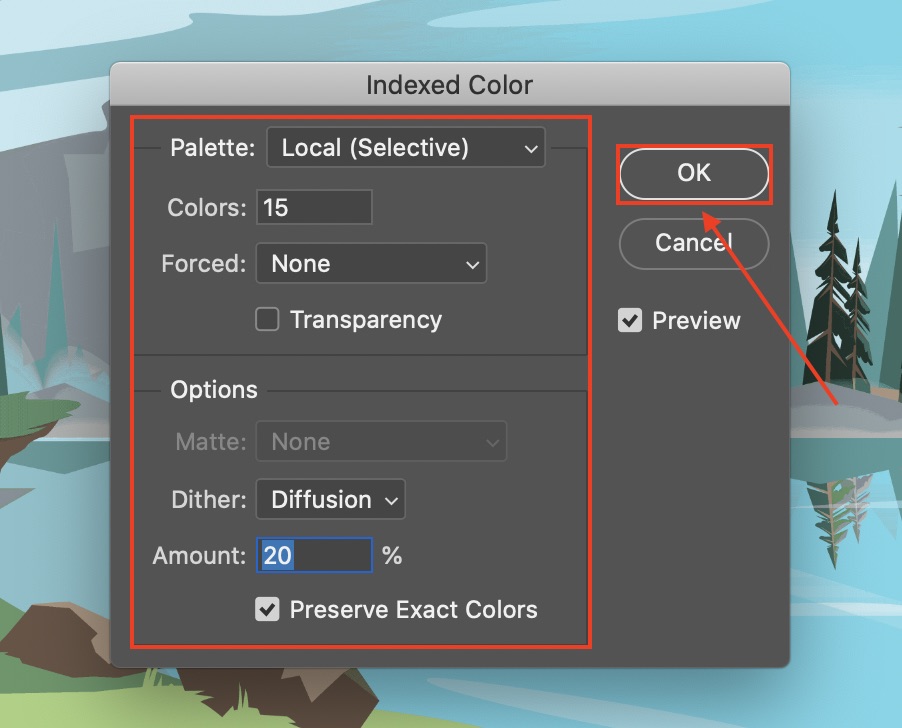Screen dimensions: 902x728
Task: Click the Amount percentage field
Action: coord(314,555)
